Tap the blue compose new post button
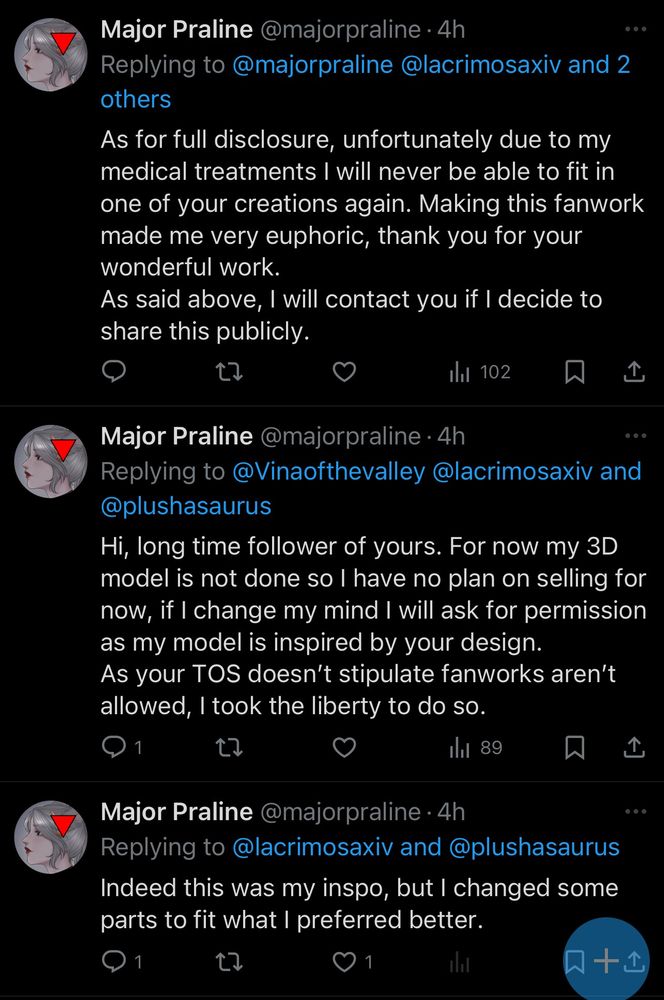 click(x=606, y=961)
